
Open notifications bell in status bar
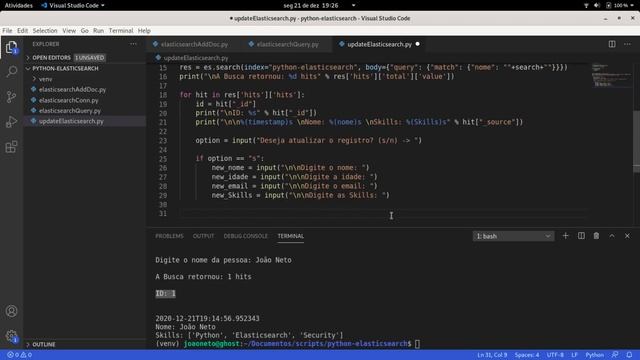(629, 355)
